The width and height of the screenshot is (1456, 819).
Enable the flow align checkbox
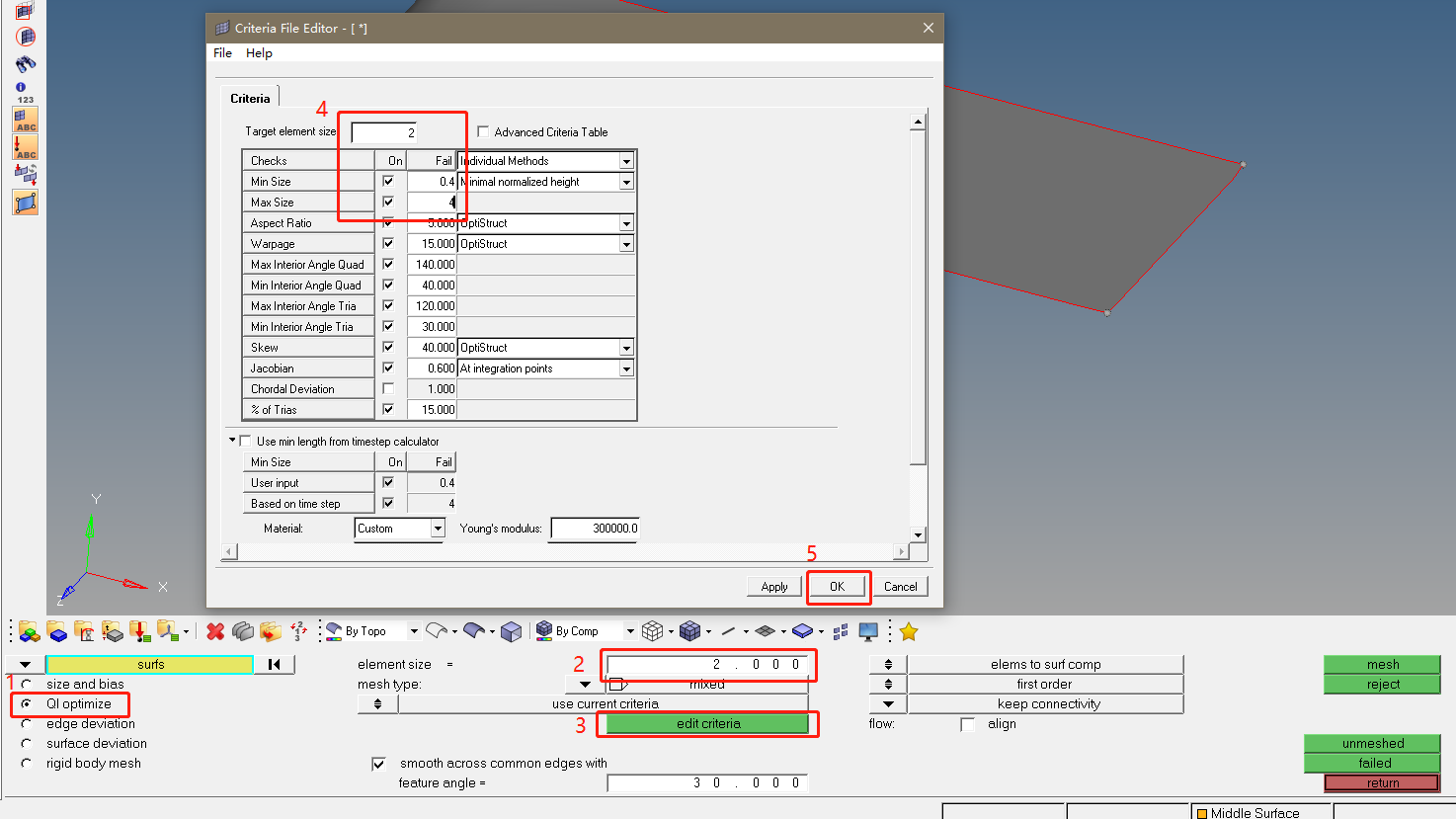967,724
